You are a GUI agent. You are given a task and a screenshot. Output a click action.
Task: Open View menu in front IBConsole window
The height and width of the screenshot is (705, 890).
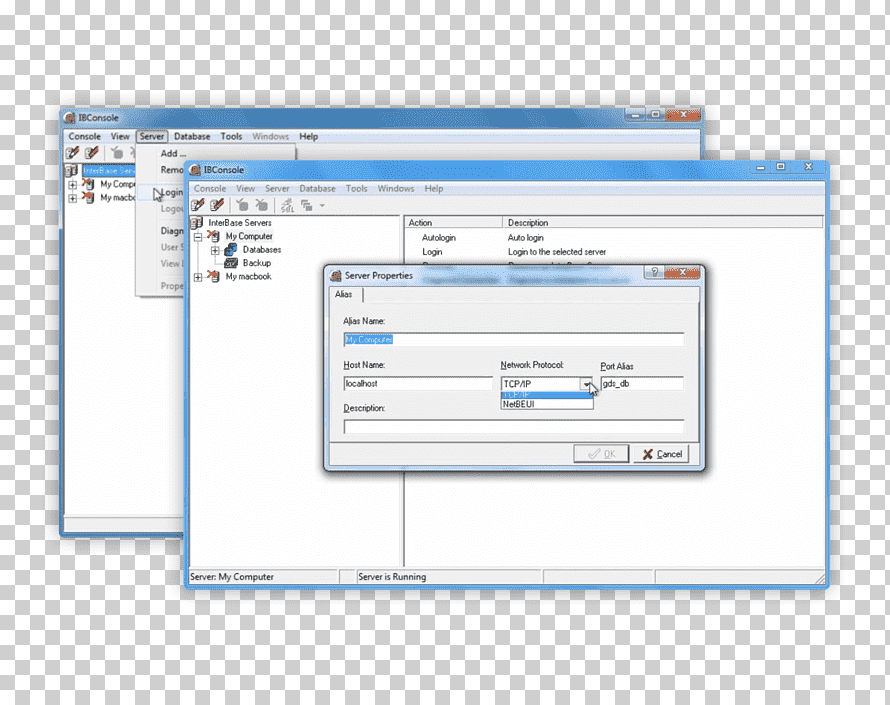point(245,188)
